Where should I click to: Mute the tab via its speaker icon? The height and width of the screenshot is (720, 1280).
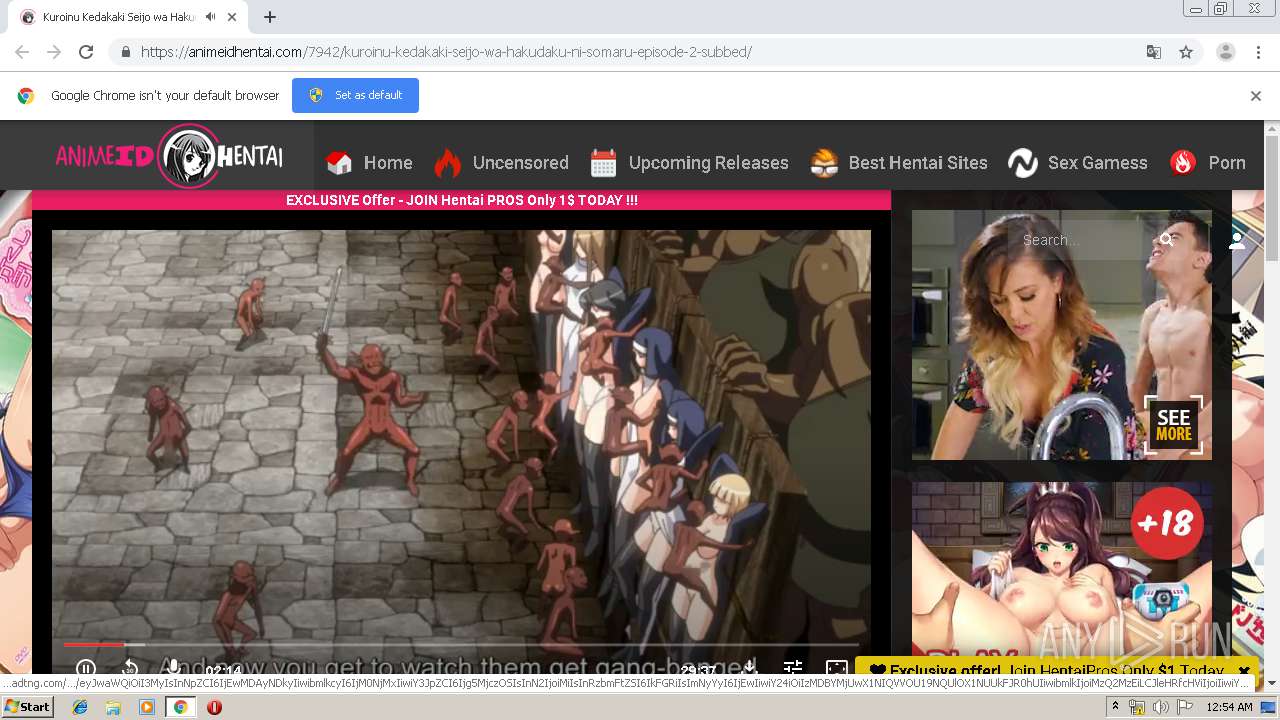(x=210, y=17)
